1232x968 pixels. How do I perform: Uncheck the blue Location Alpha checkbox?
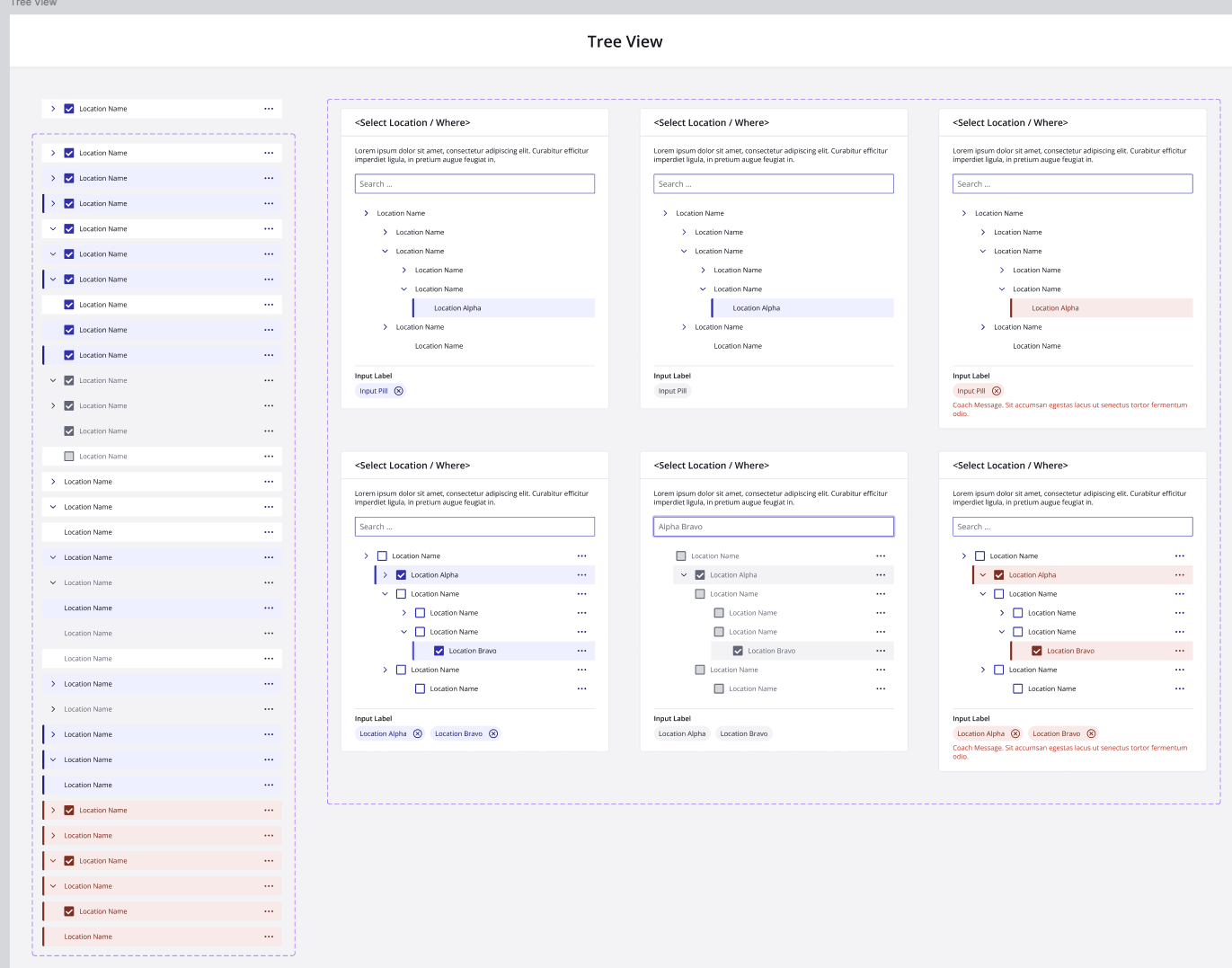coord(401,575)
